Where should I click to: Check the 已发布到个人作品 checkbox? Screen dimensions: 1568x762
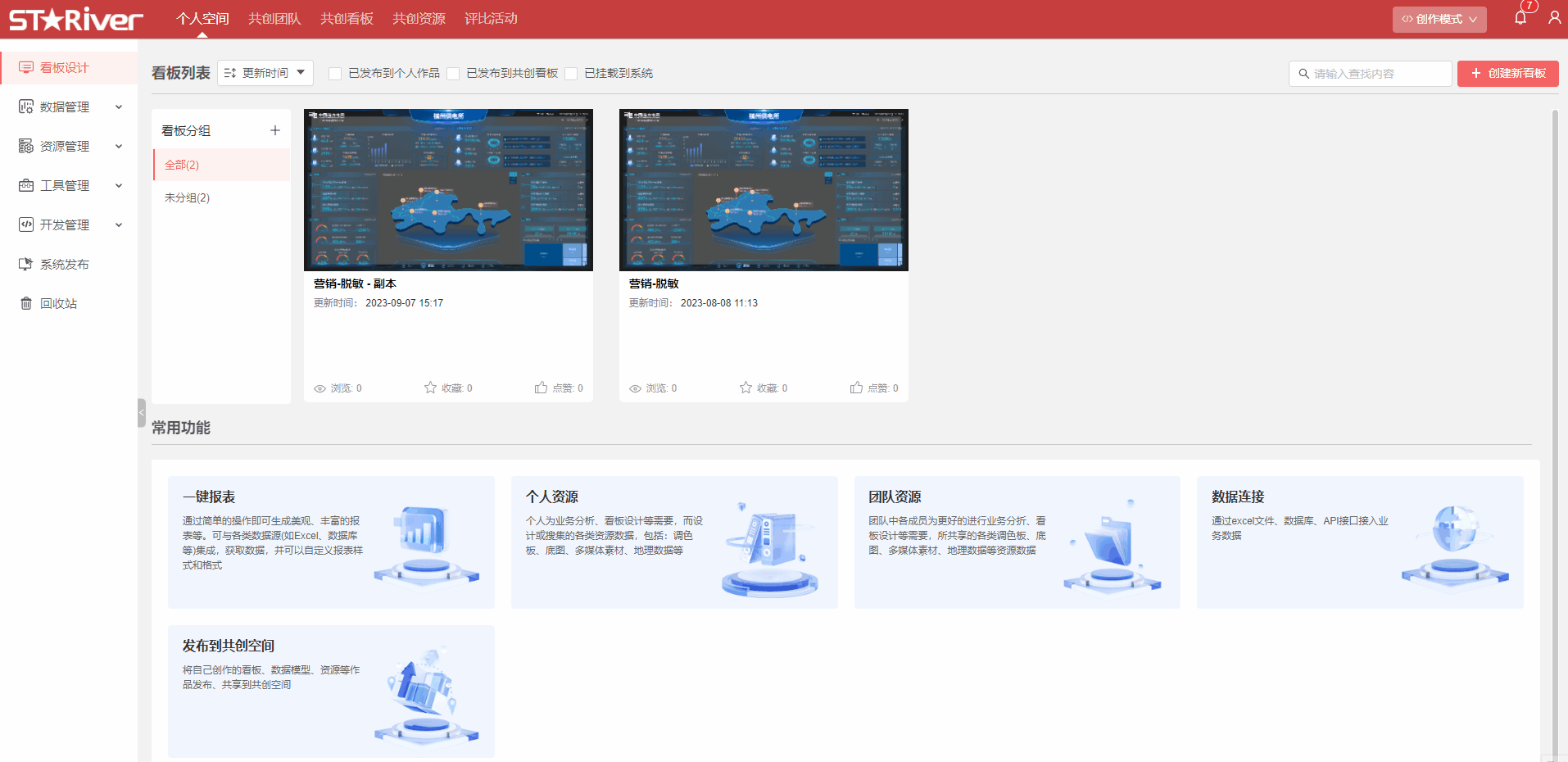pyautogui.click(x=335, y=74)
